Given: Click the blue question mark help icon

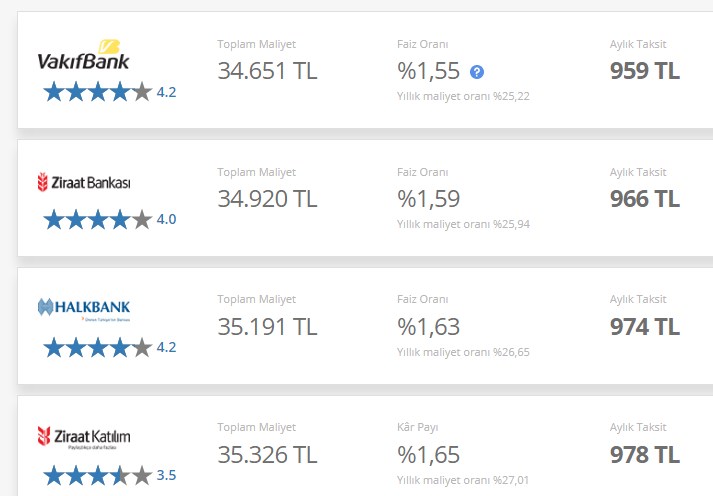Looking at the screenshot, I should [477, 72].
